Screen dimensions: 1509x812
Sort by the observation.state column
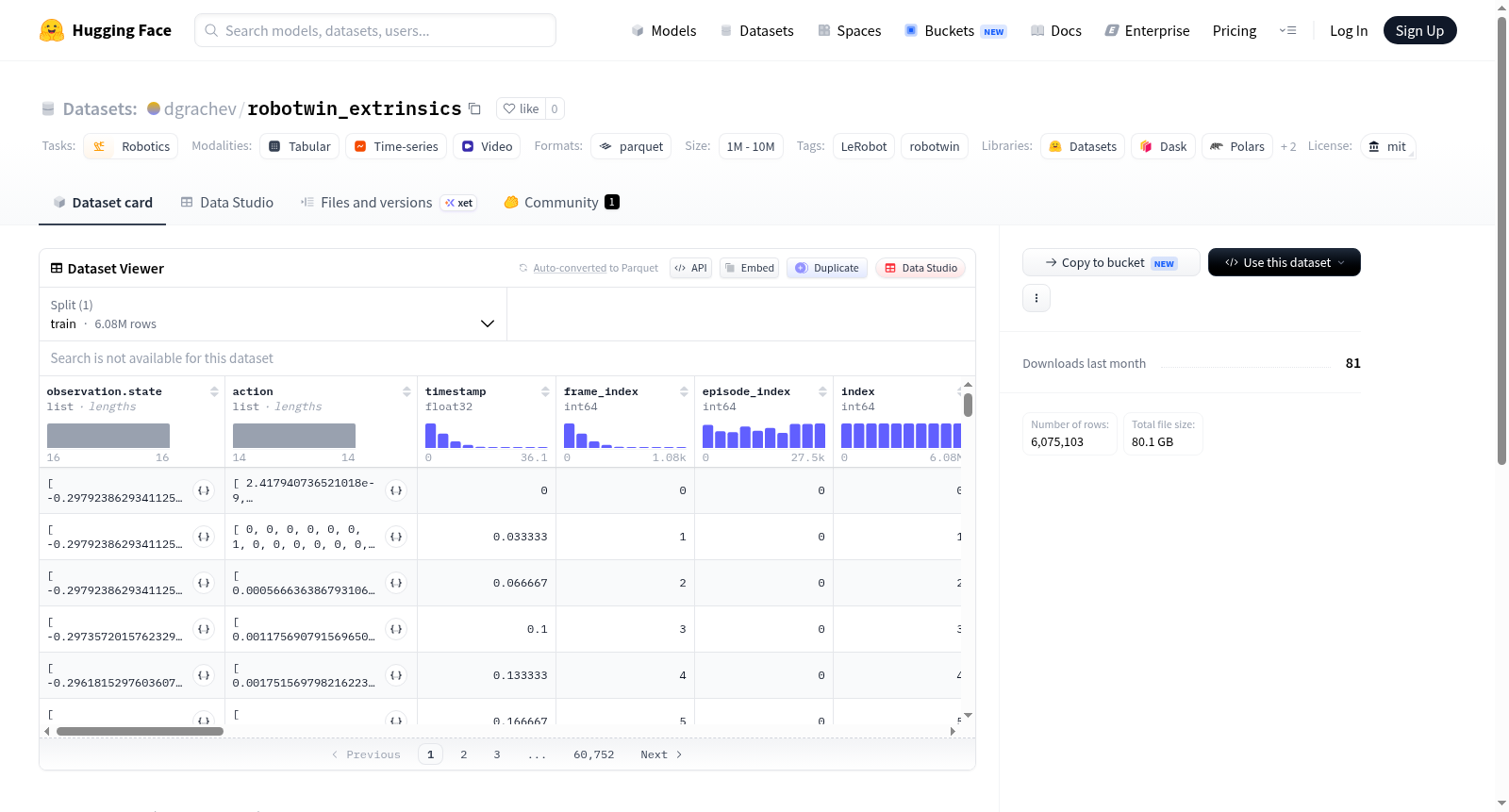(x=214, y=391)
